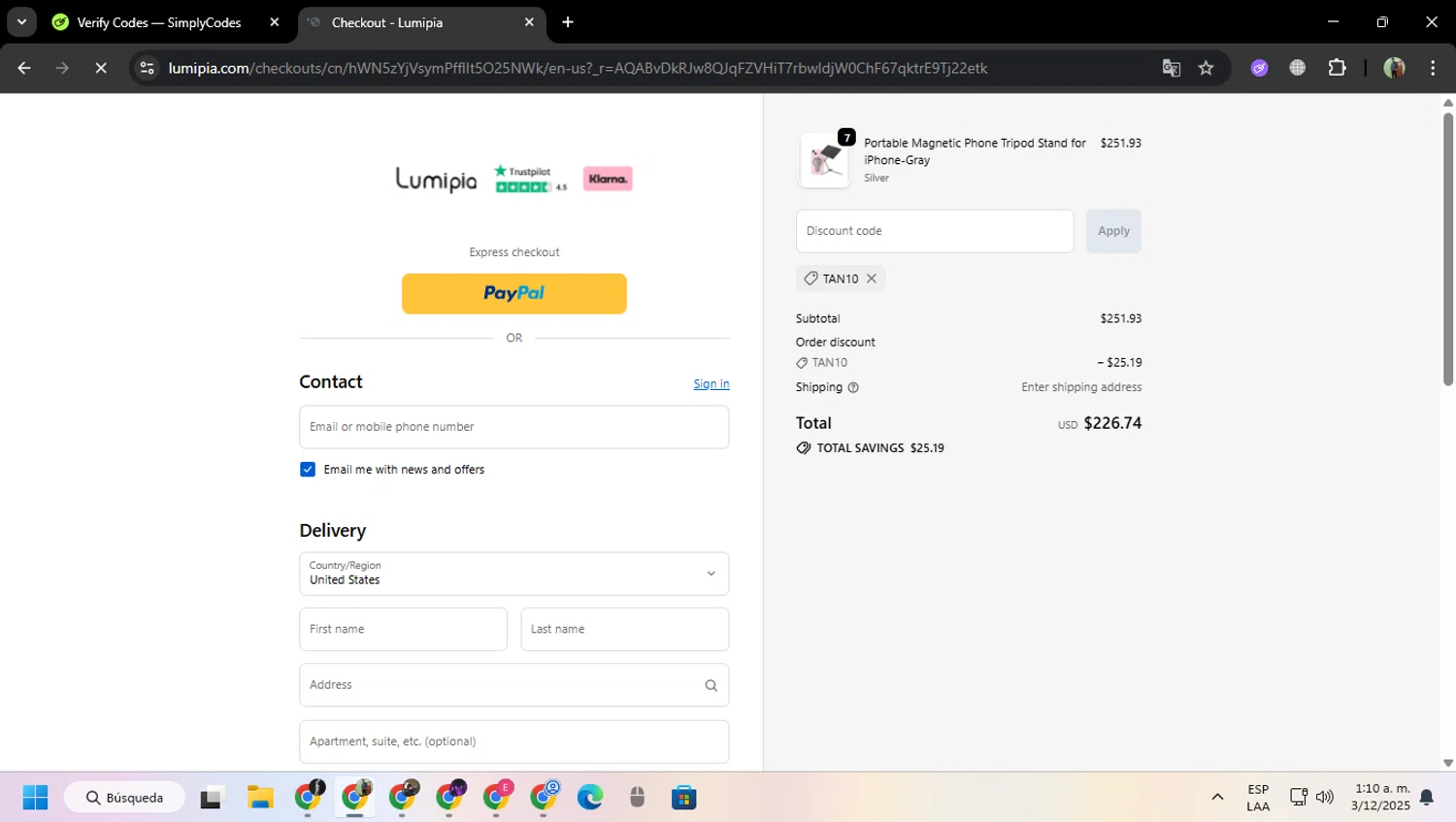Click the page vertical scrollbar
This screenshot has height=822, width=1456.
(x=1448, y=249)
